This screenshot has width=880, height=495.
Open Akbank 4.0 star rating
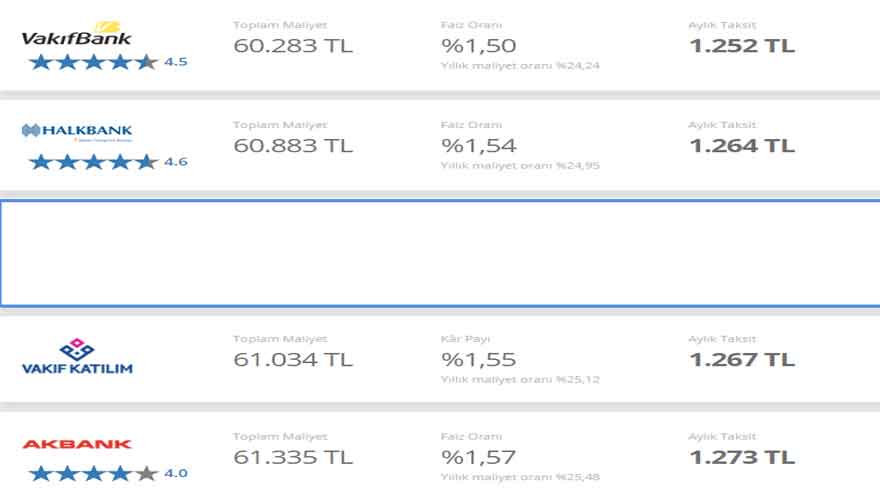108,474
